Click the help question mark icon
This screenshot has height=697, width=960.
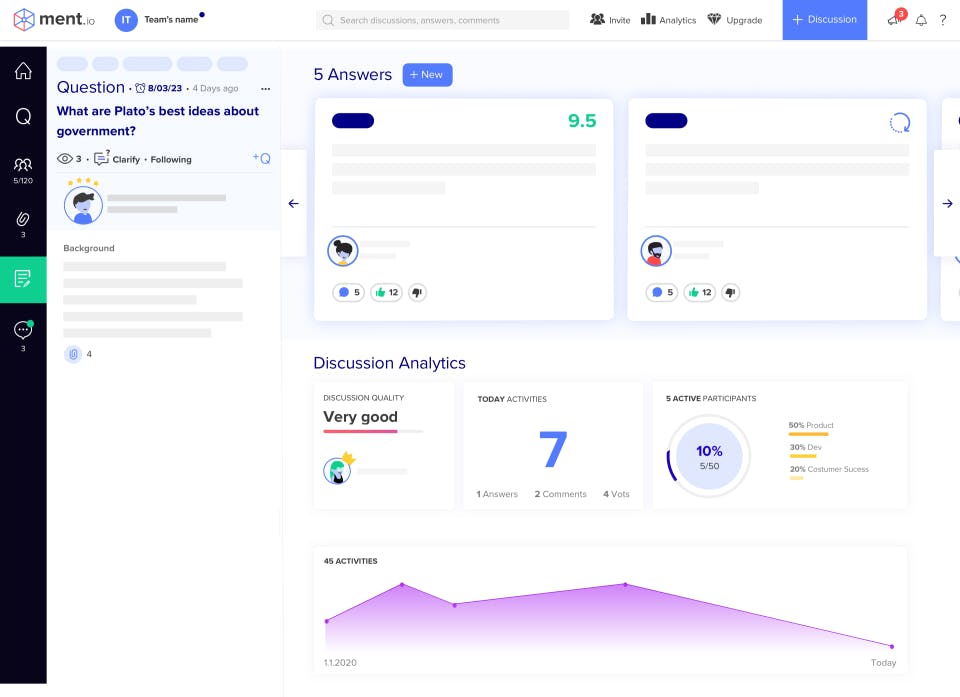[943, 20]
